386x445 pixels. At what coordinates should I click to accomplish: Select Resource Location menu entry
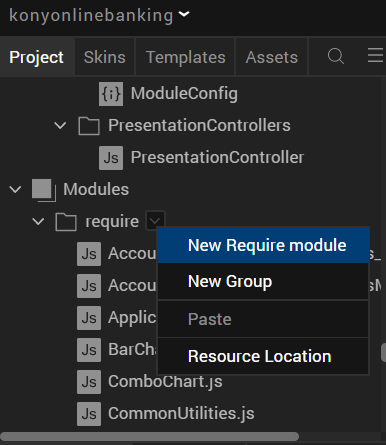[x=264, y=356]
